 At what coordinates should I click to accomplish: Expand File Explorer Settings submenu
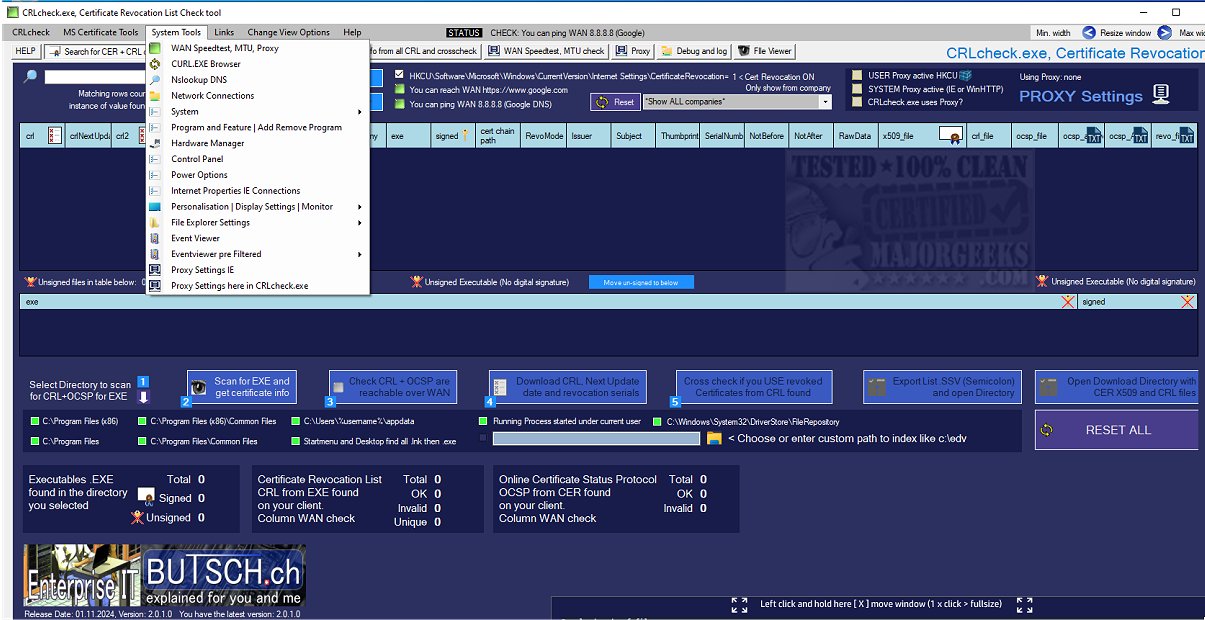click(x=259, y=222)
